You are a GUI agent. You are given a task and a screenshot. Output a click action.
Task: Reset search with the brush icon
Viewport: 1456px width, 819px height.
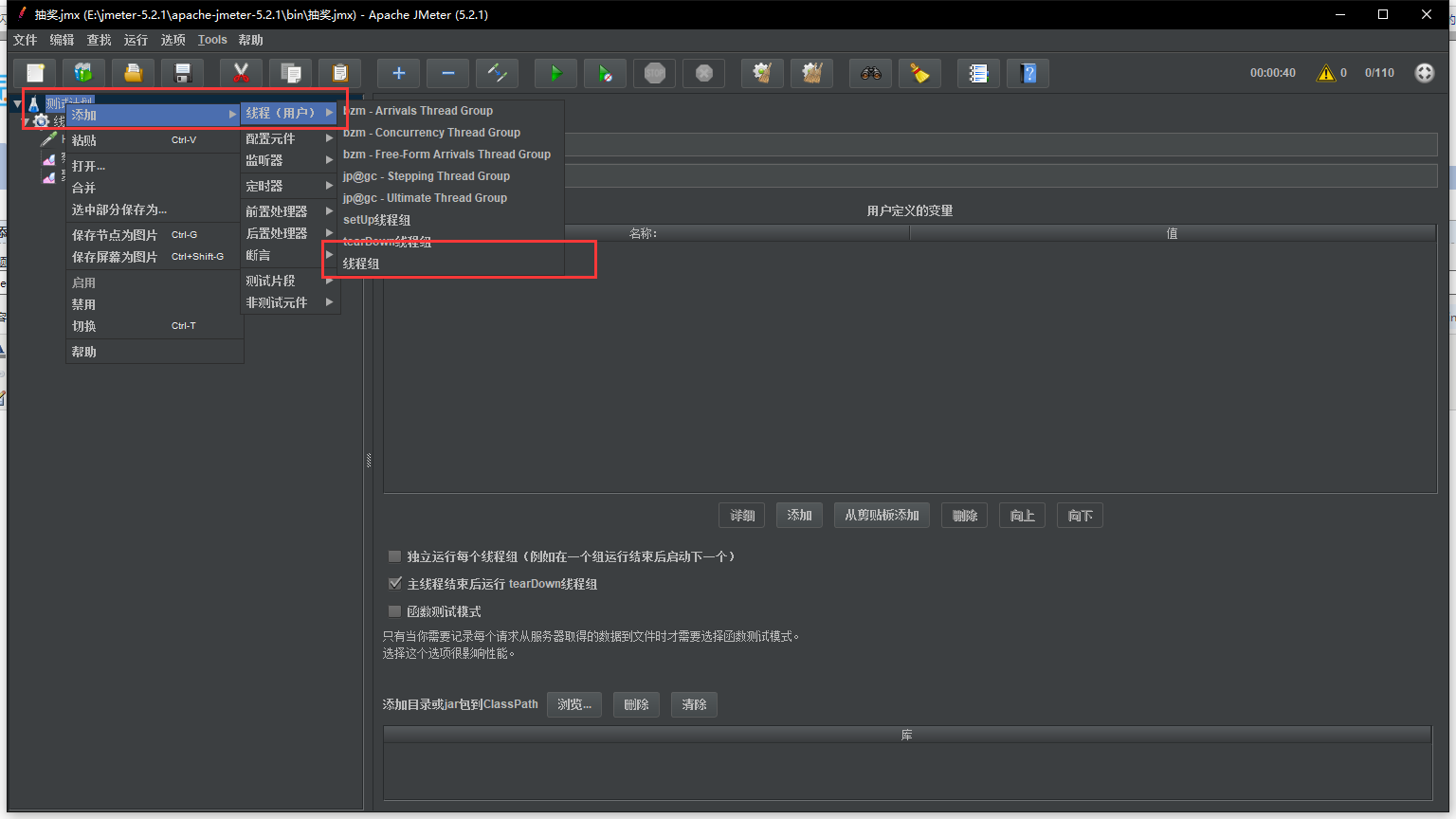coord(920,73)
